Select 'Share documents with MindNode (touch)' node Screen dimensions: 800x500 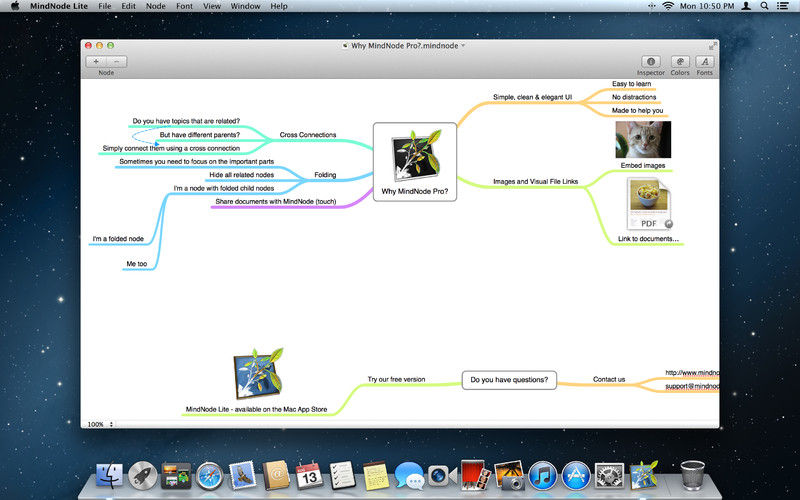click(276, 202)
